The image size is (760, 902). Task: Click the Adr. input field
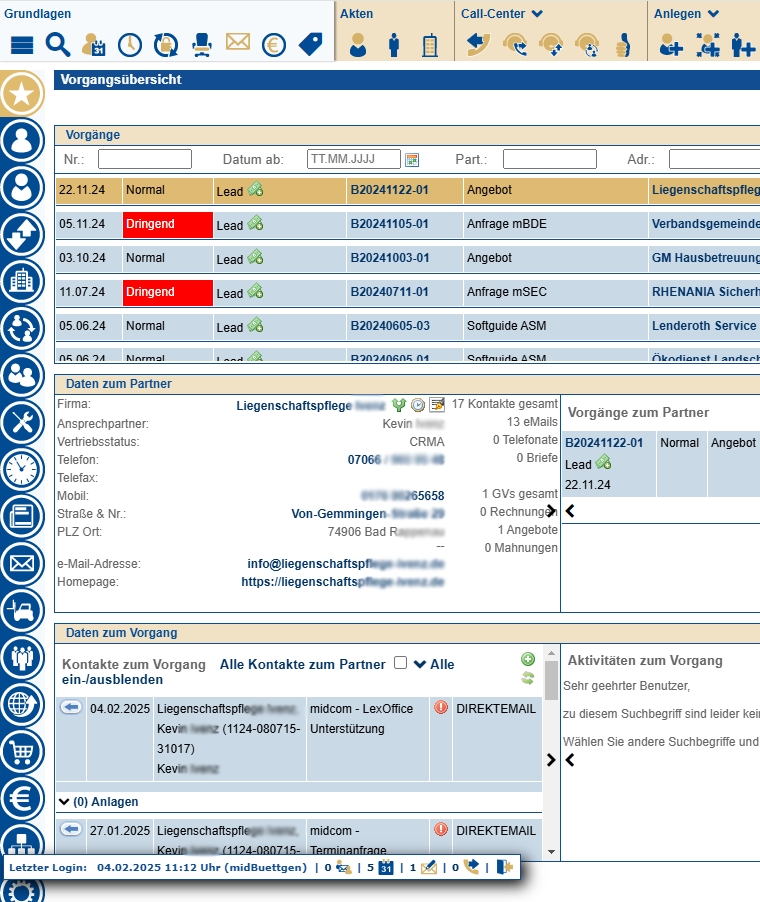[715, 159]
